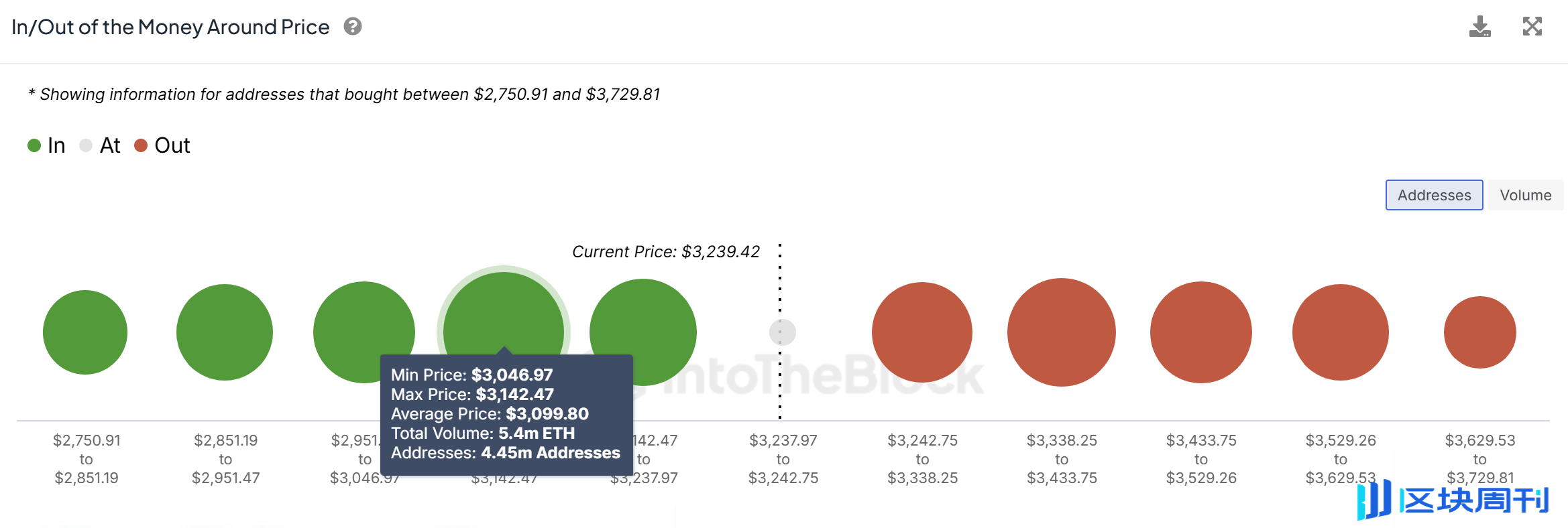Click the small gray 'At' price bubble
Viewport: 1568px width, 528px height.
(x=783, y=332)
